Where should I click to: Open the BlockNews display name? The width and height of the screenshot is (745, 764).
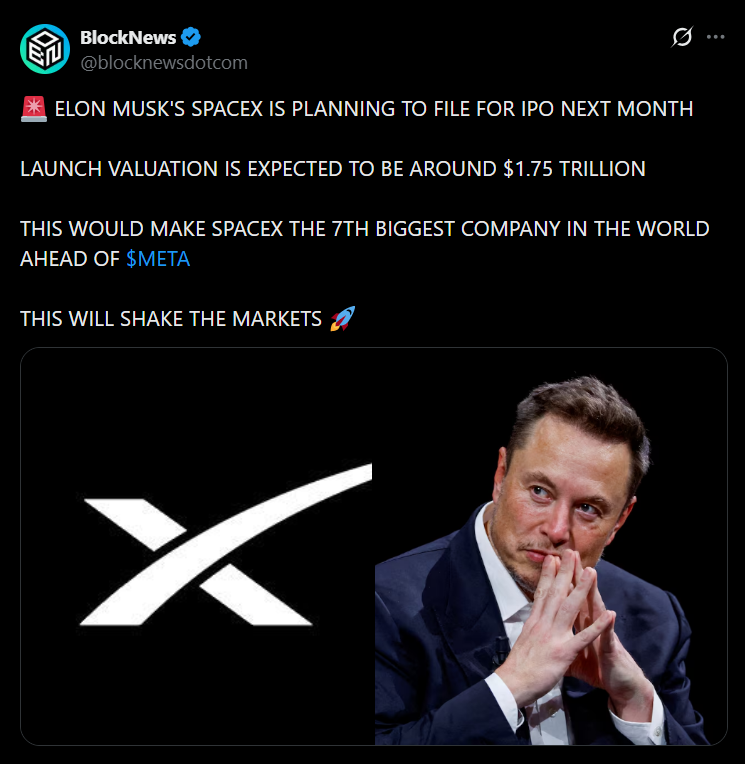pyautogui.click(x=128, y=38)
